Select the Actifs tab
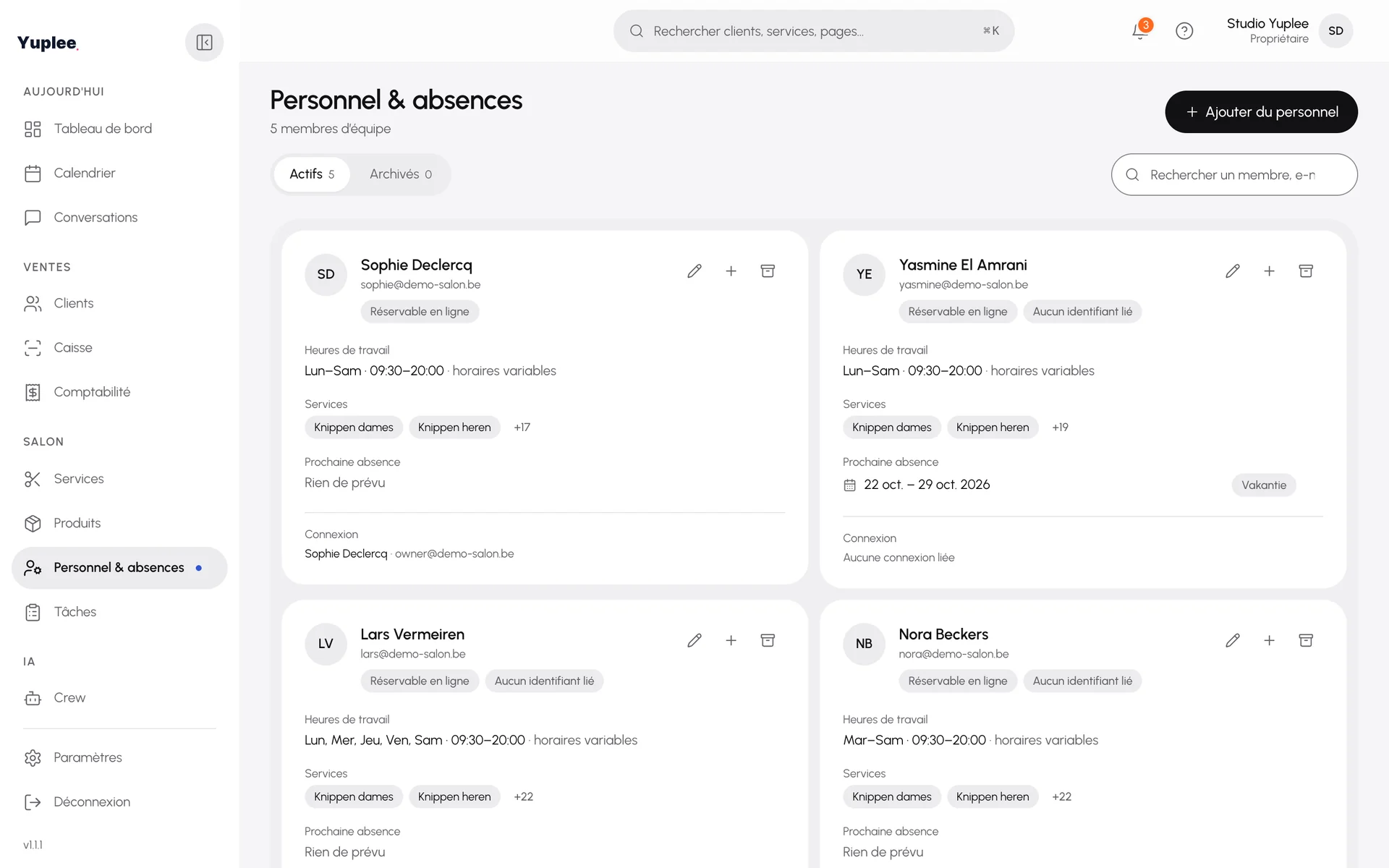The width and height of the screenshot is (1389, 868). [312, 174]
